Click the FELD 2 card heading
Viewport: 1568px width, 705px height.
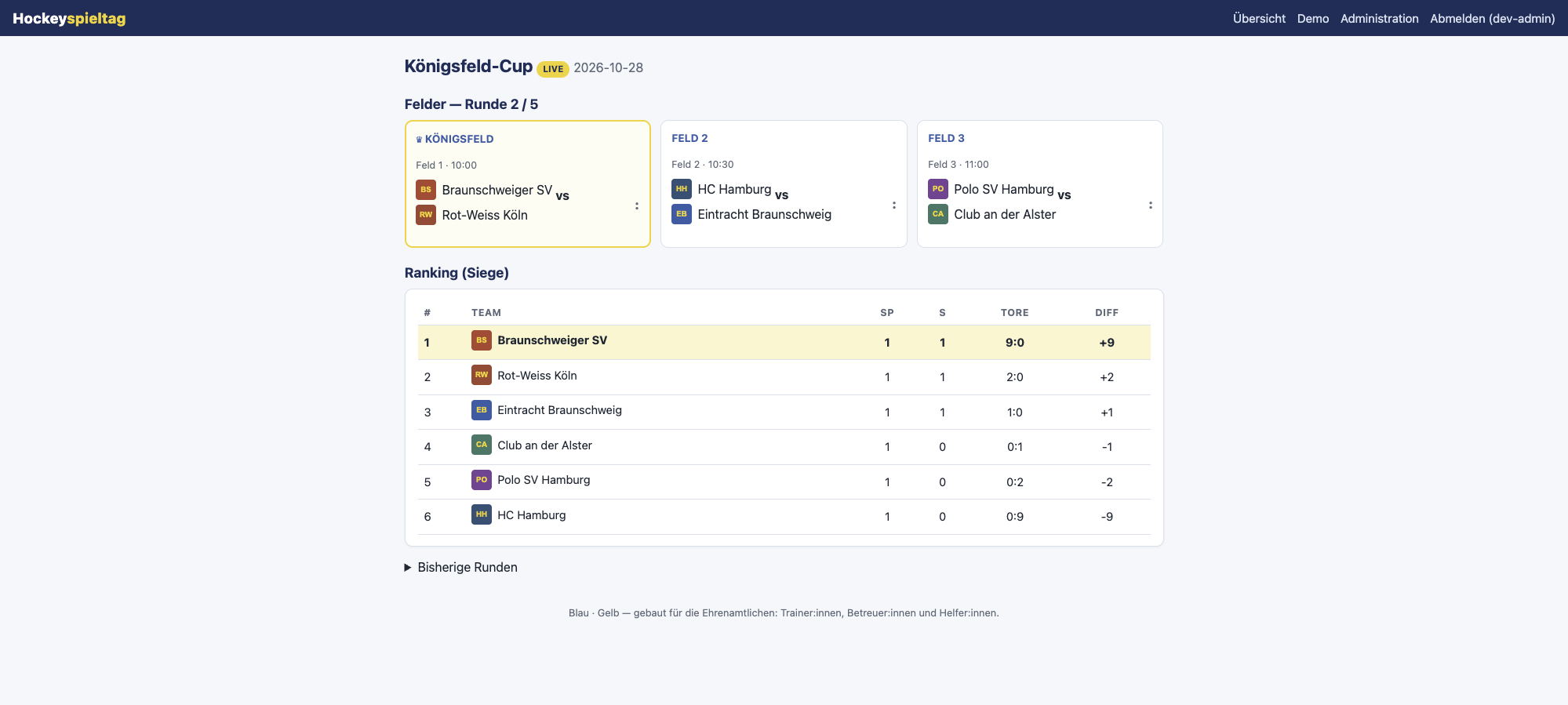[x=689, y=138]
